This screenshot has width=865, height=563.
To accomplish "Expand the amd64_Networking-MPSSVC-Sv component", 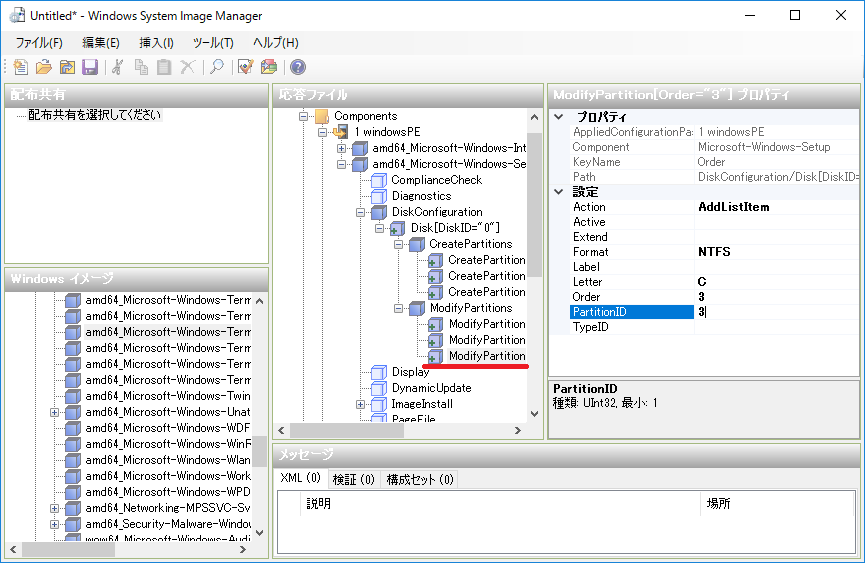I will [54, 508].
